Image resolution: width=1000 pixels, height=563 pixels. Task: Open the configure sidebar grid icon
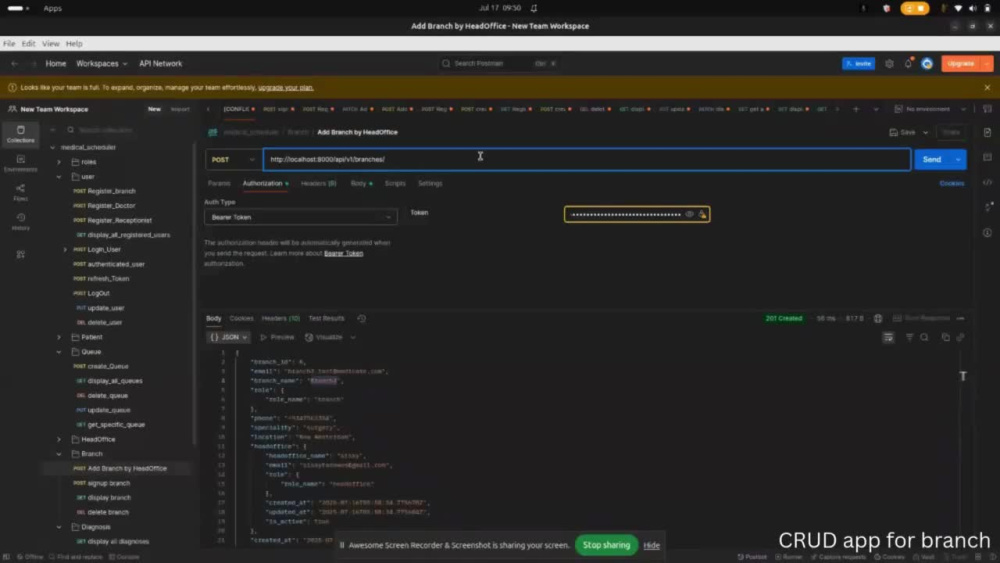(x=20, y=254)
